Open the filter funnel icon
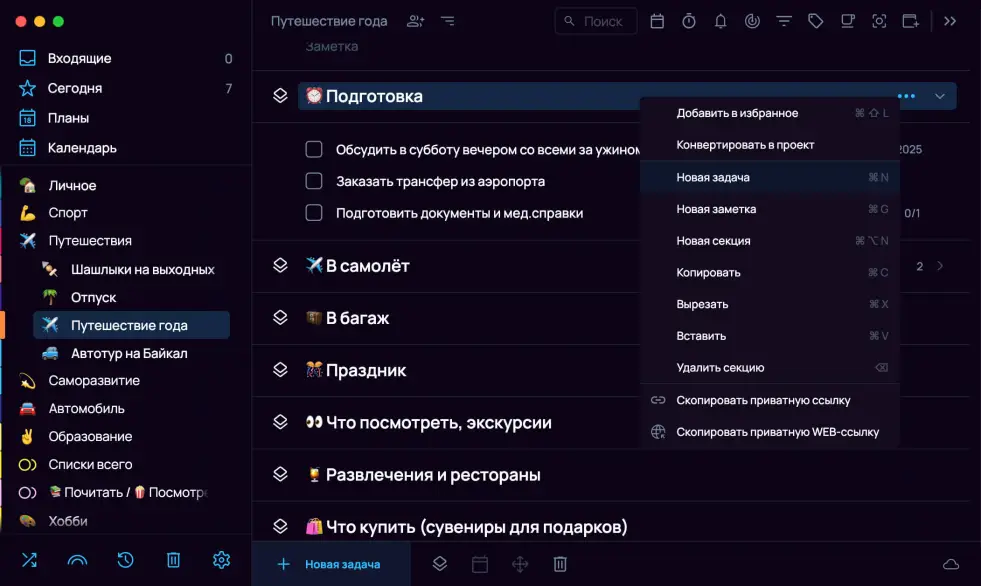 [x=784, y=21]
